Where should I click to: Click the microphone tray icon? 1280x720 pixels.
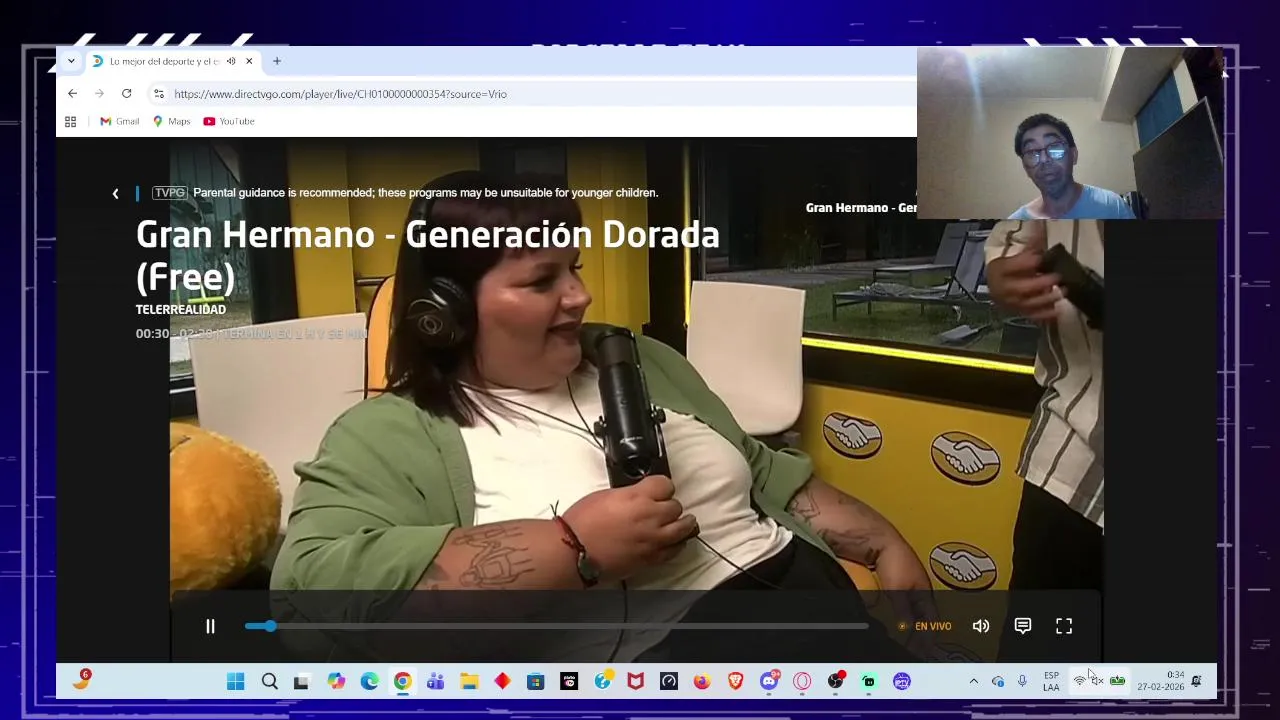1022,681
